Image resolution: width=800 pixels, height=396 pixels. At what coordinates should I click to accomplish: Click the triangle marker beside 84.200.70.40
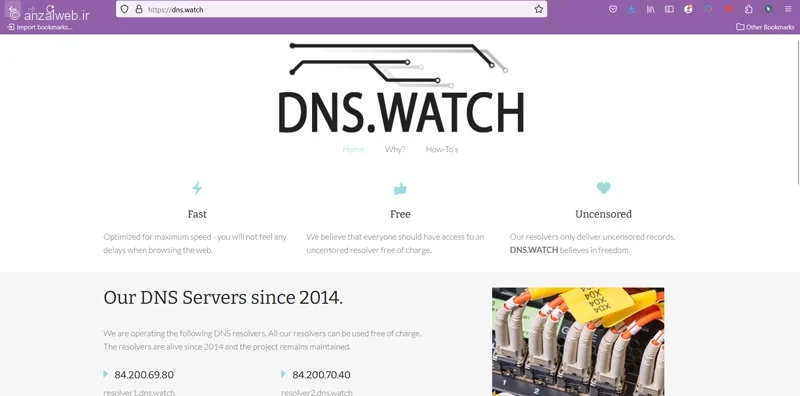pos(283,374)
